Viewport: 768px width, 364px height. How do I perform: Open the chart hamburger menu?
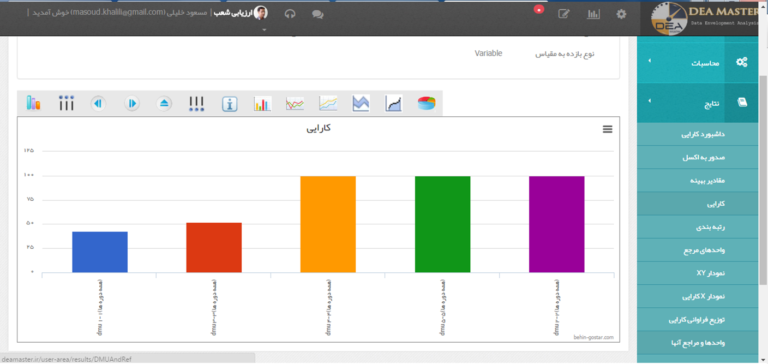point(607,129)
